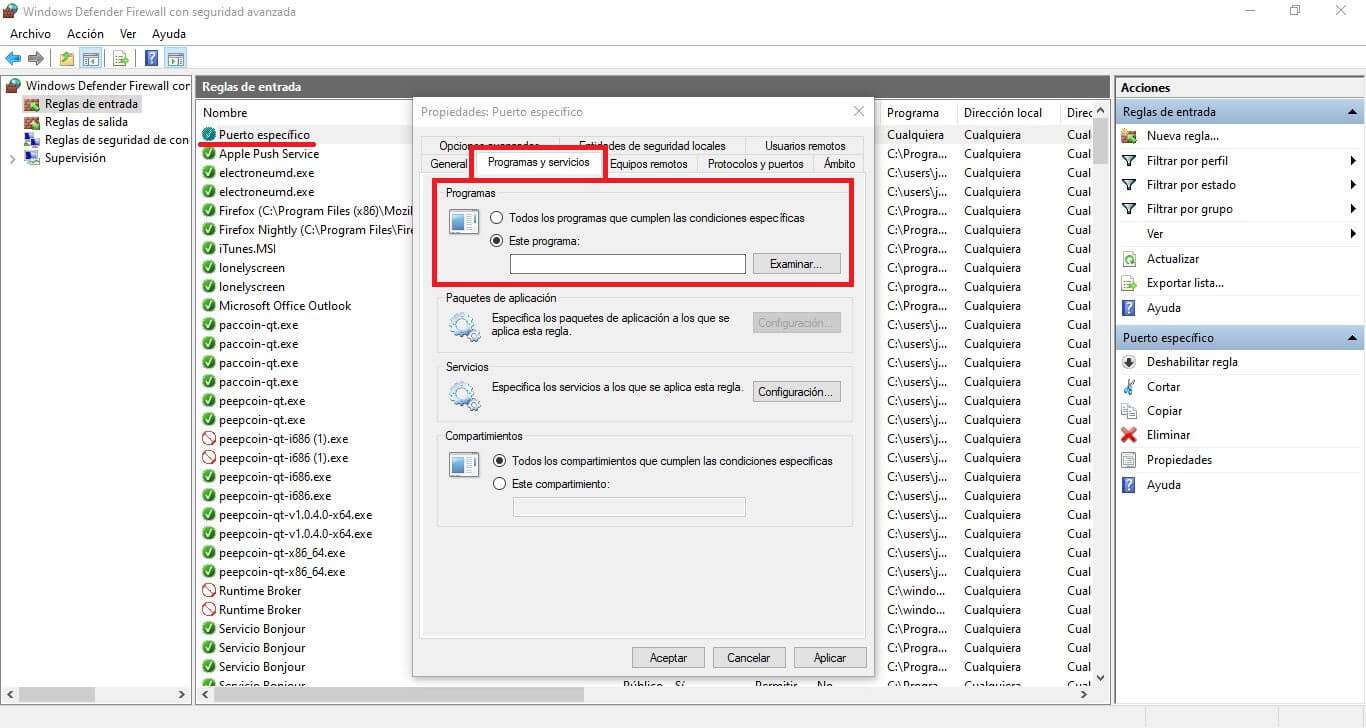Image resolution: width=1366 pixels, height=728 pixels.
Task: Open the Archivo menu
Action: [30, 34]
